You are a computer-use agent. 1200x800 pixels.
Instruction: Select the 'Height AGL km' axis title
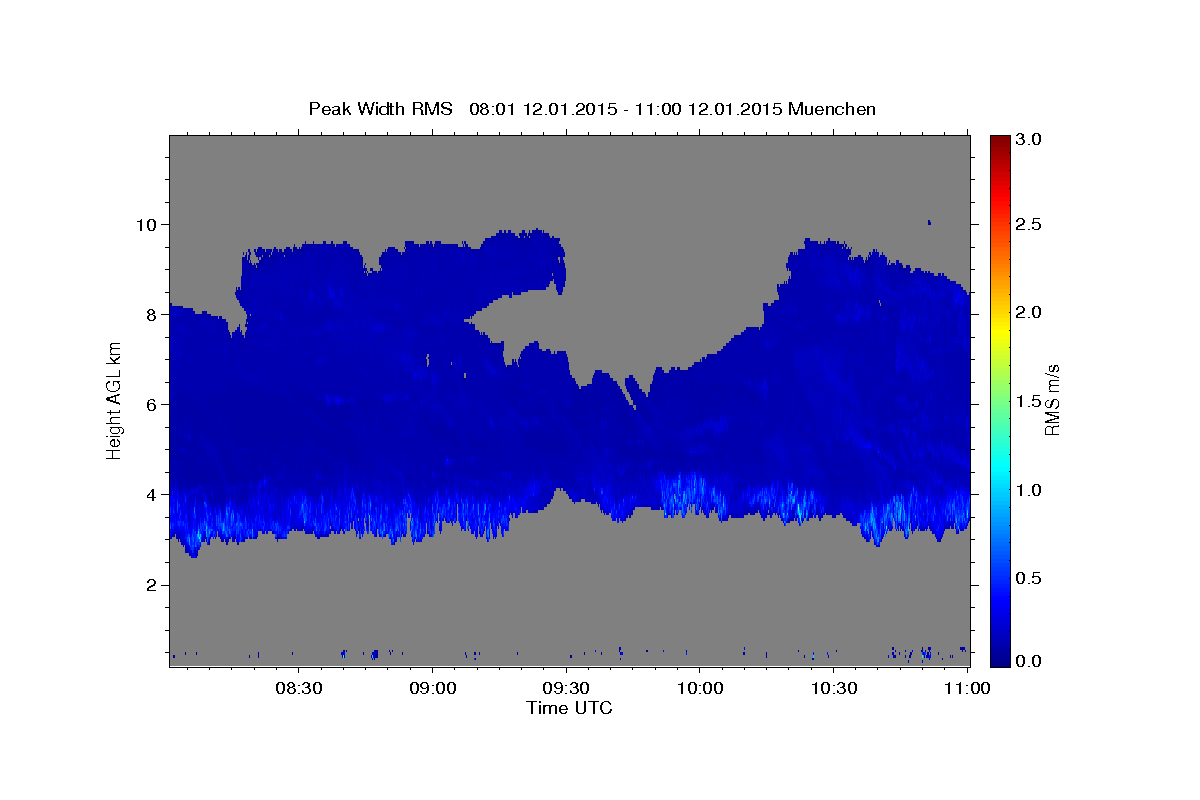(x=114, y=400)
